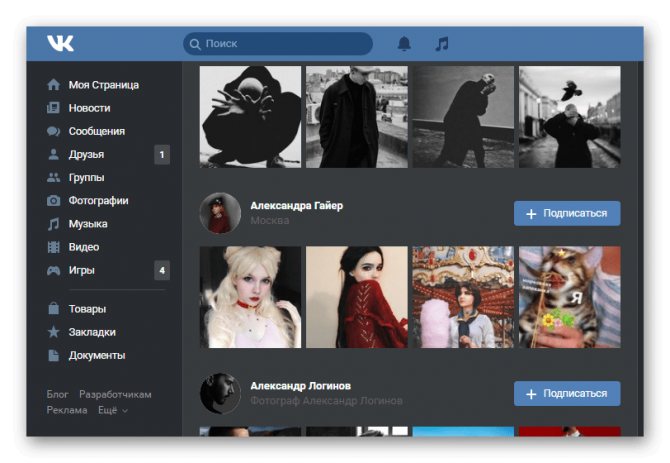The width and height of the screenshot is (670, 463).
Task: Click into the Поиск search field
Action: pos(278,44)
